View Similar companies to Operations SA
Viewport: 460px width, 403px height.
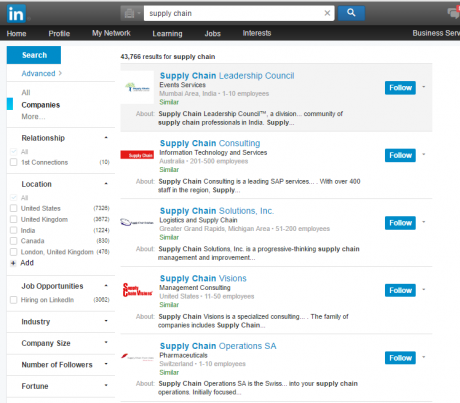coord(169,372)
